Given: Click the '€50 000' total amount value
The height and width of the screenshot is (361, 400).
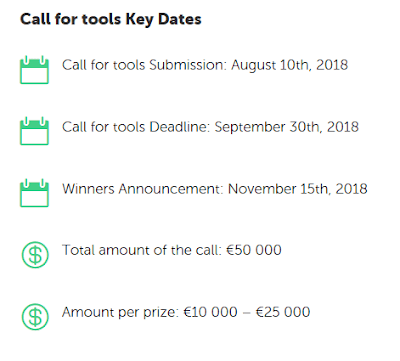Looking at the screenshot, I should click(x=254, y=250).
